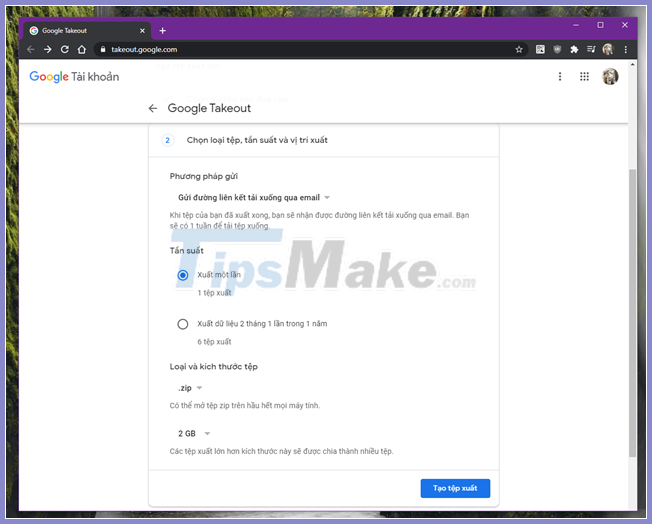Screen dimensions: 652x524
Task: Click the Loại và kích thước tệp heading
Action: (214, 367)
